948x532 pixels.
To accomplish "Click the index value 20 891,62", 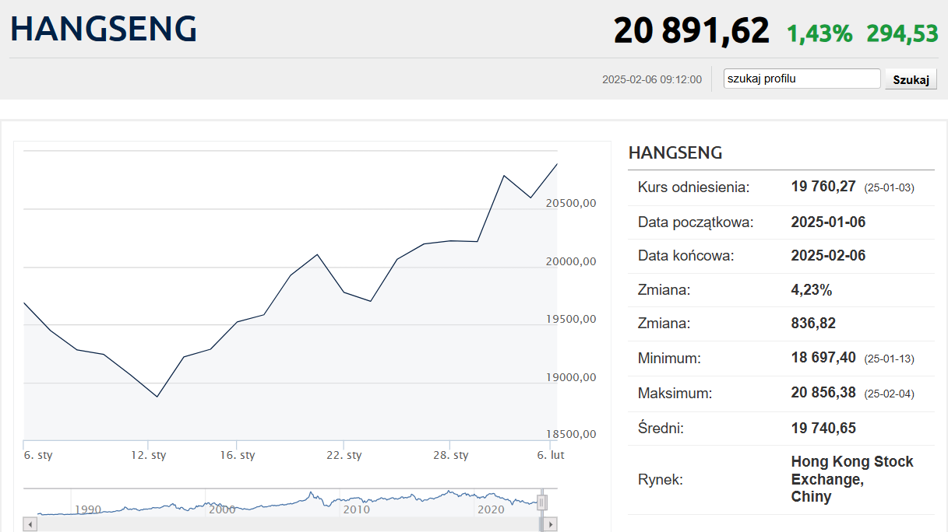I will click(x=691, y=30).
